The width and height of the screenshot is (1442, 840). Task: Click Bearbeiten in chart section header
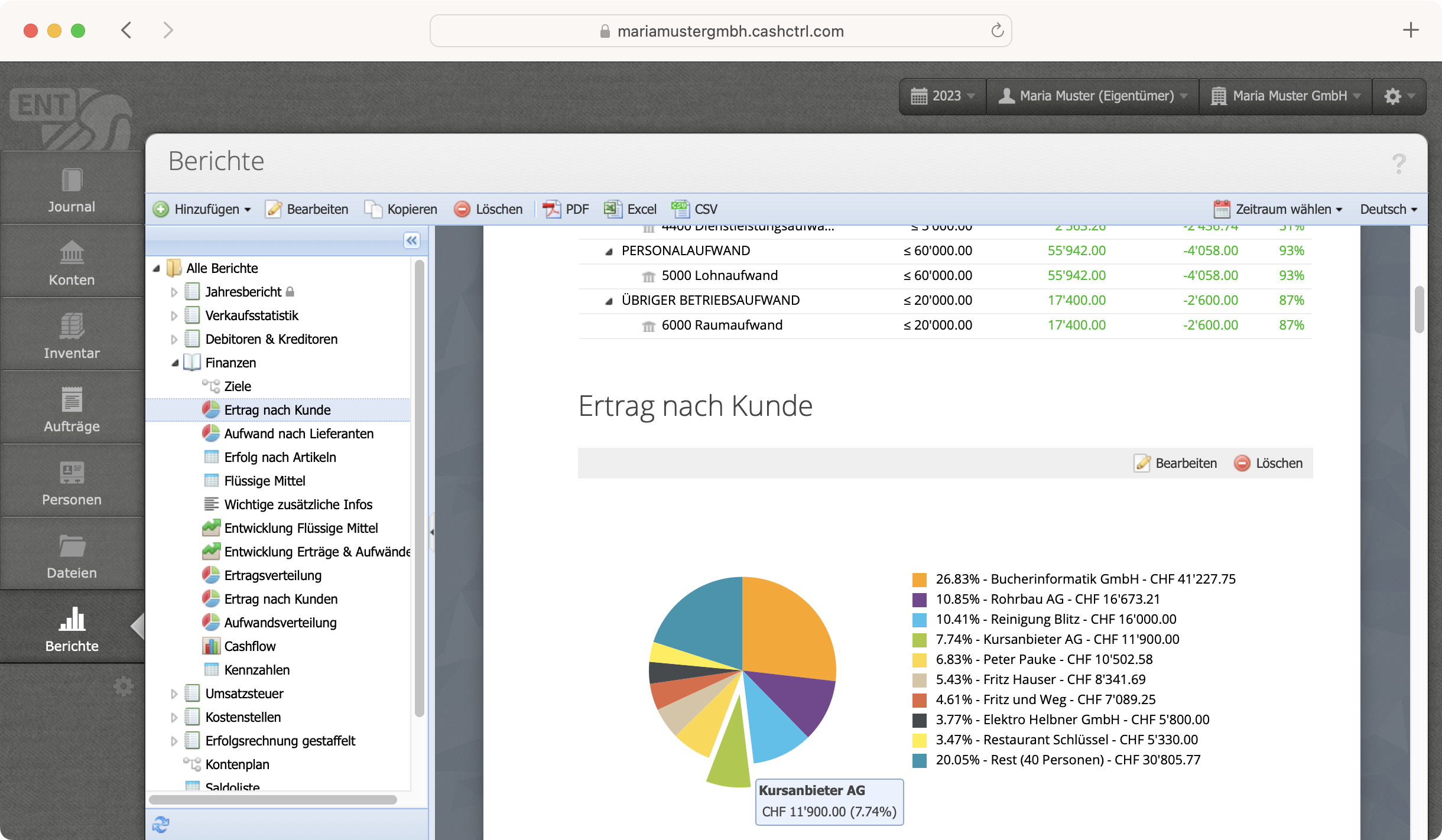coord(1175,463)
